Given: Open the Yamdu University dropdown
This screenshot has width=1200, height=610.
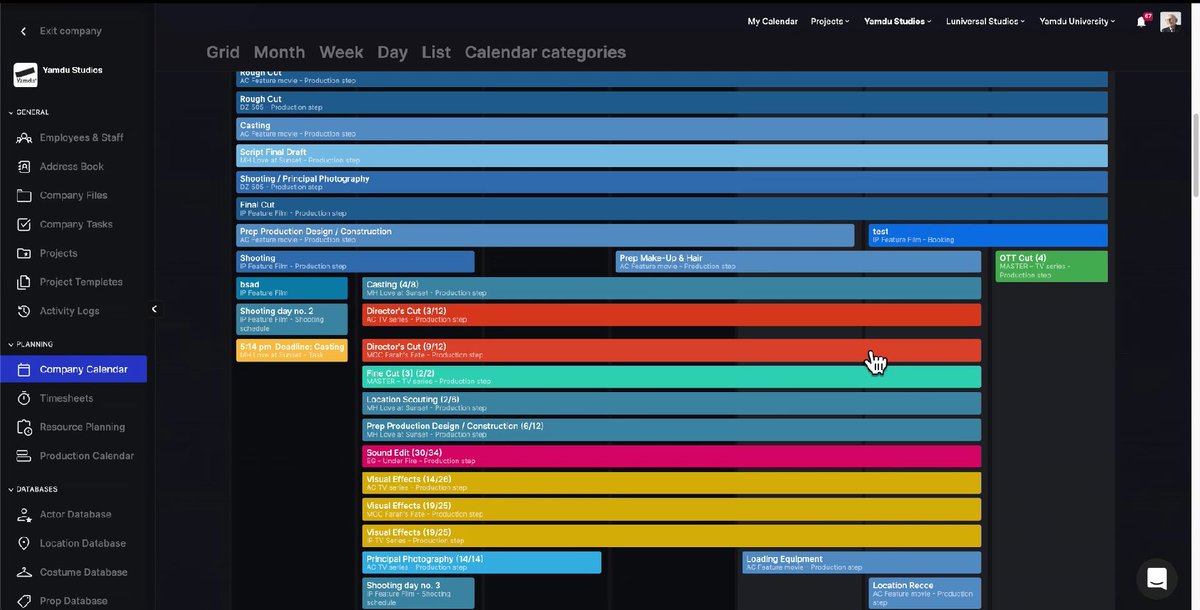Looking at the screenshot, I should point(1078,21).
